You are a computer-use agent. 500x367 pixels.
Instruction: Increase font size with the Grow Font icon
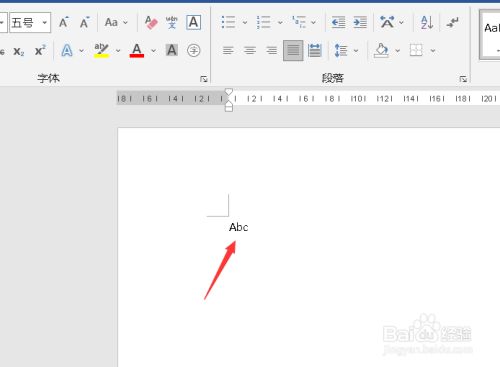tap(63, 22)
